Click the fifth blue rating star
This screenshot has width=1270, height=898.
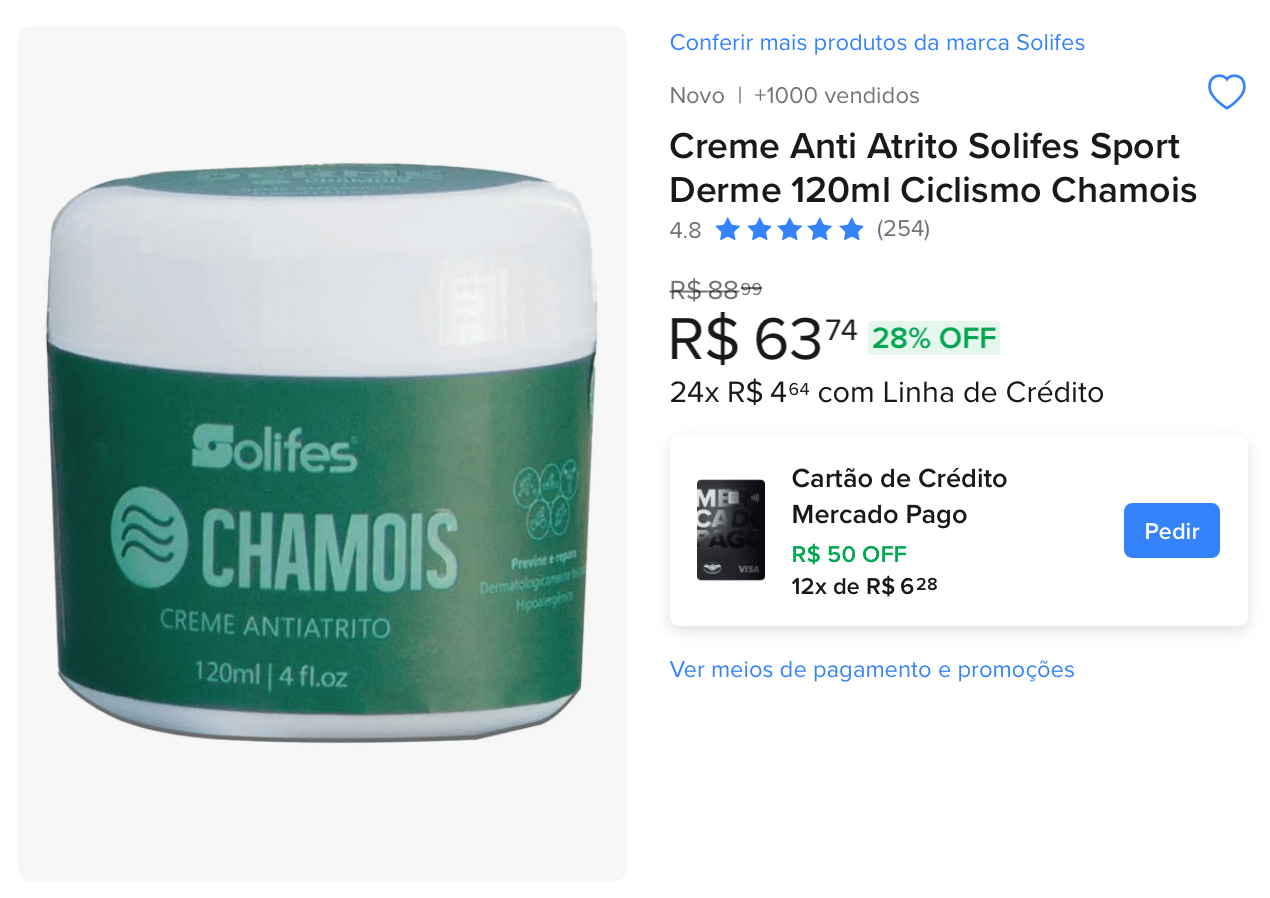click(852, 230)
